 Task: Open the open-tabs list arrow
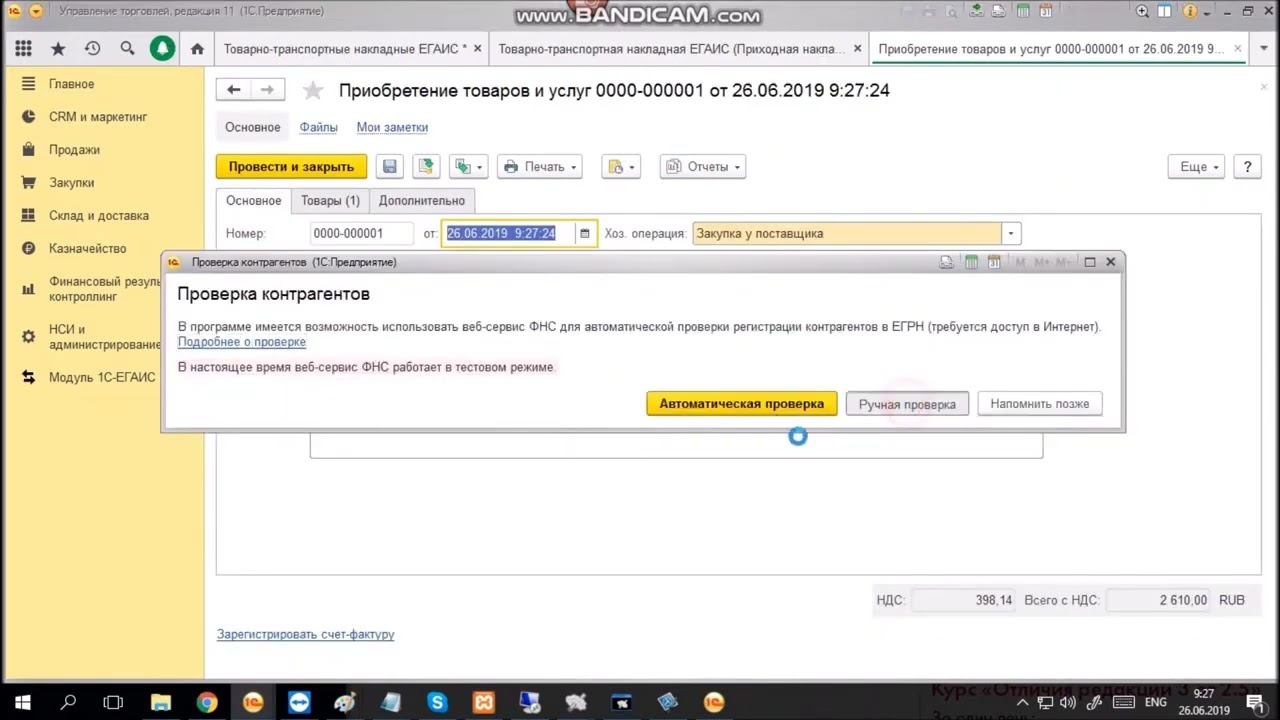point(1266,48)
